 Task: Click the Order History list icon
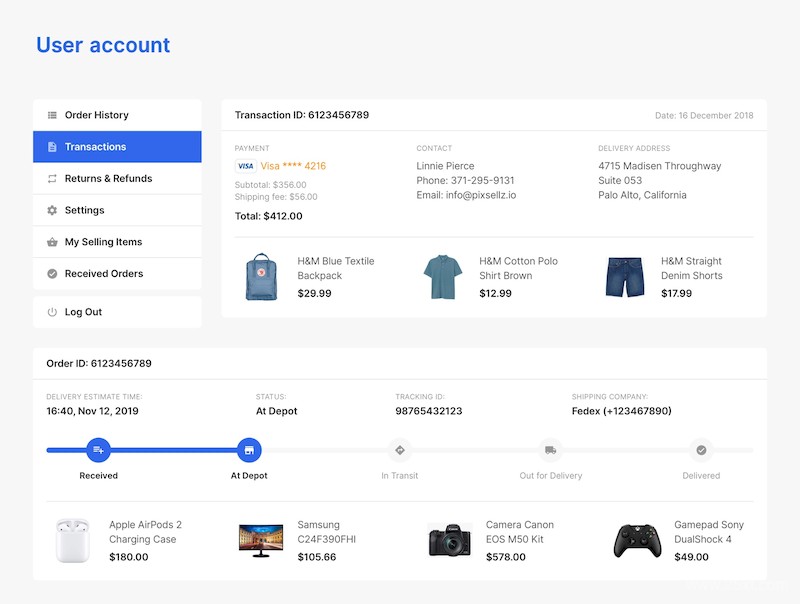(52, 115)
